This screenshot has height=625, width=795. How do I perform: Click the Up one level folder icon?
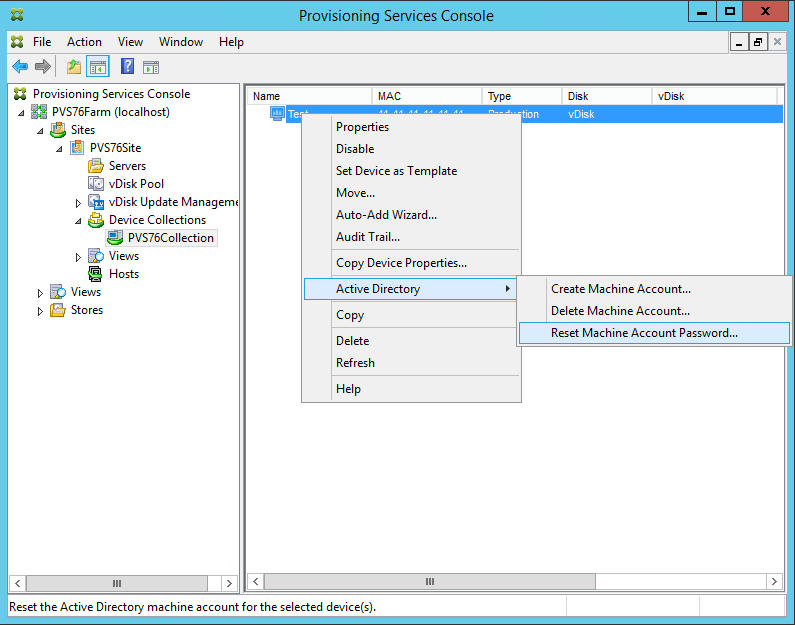74,66
